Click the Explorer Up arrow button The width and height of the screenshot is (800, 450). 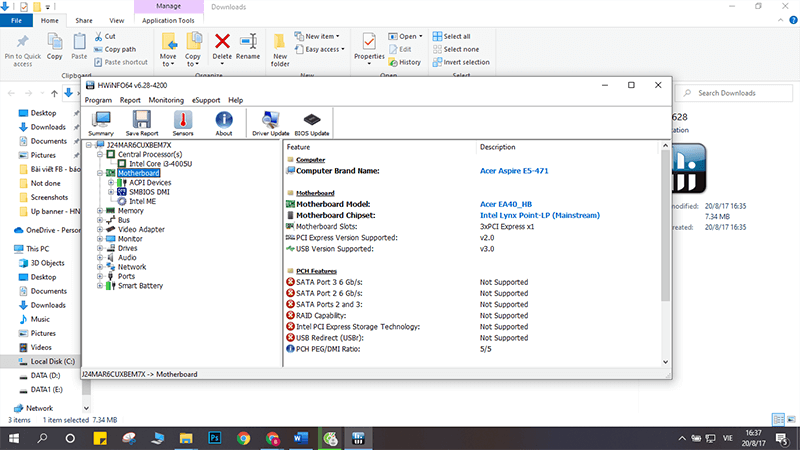(x=54, y=93)
